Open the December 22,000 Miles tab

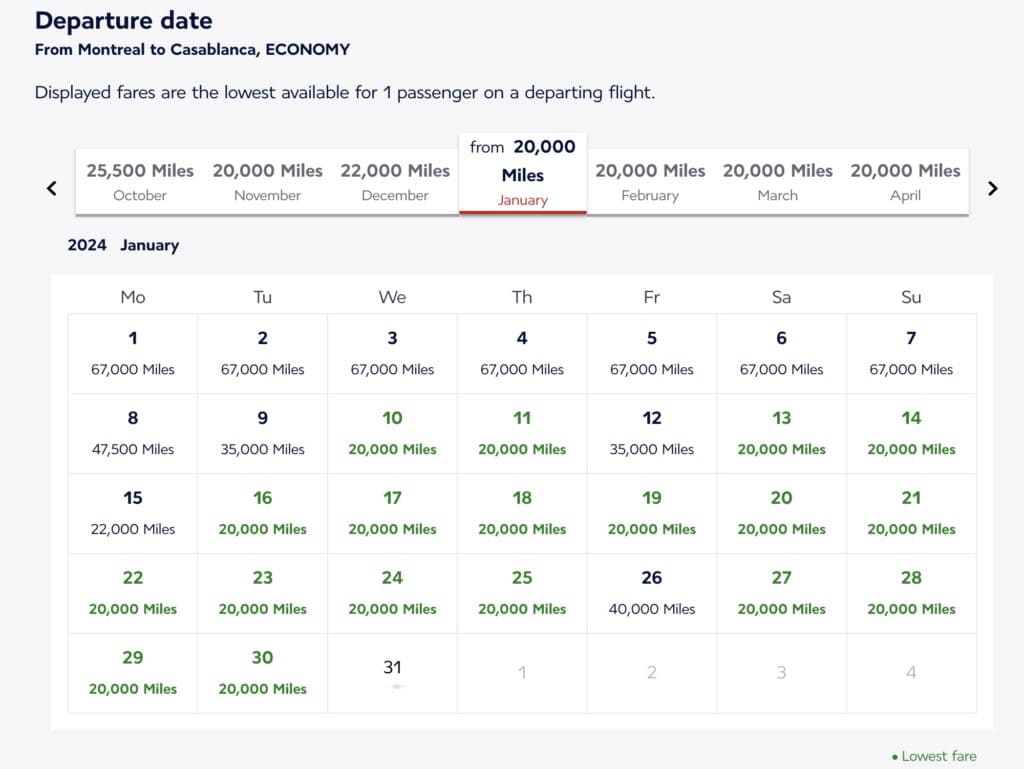[395, 181]
